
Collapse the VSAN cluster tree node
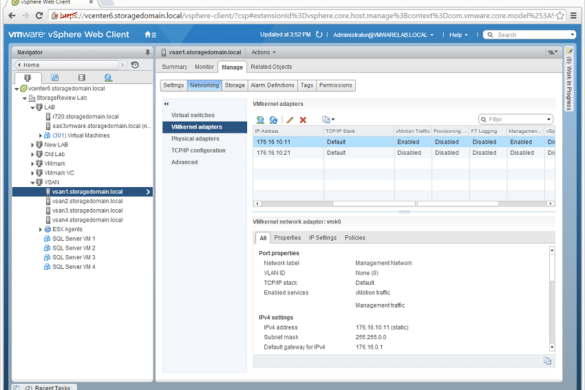32,182
